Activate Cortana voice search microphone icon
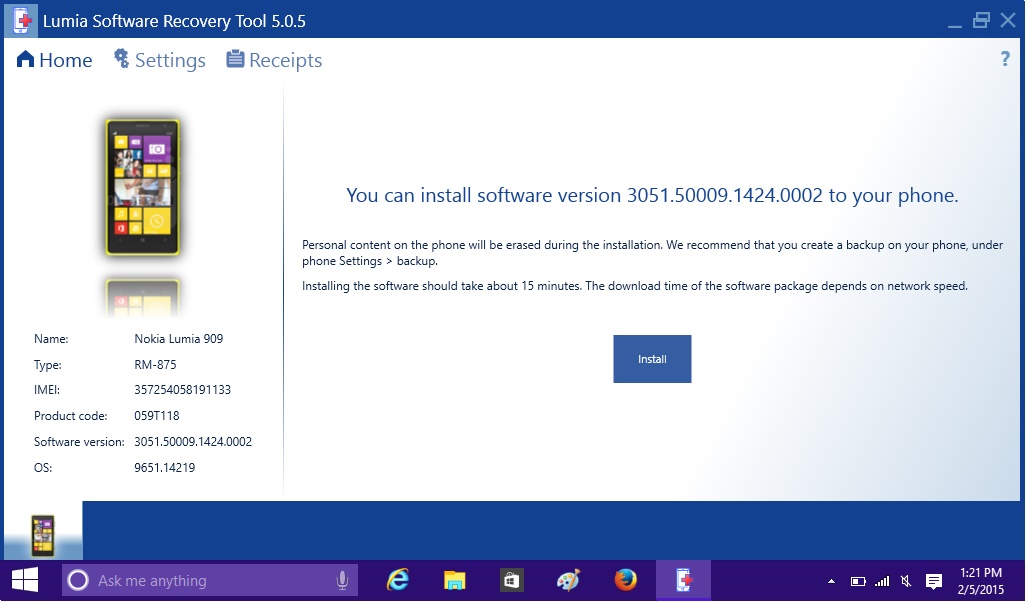1030x602 pixels. pos(341,580)
